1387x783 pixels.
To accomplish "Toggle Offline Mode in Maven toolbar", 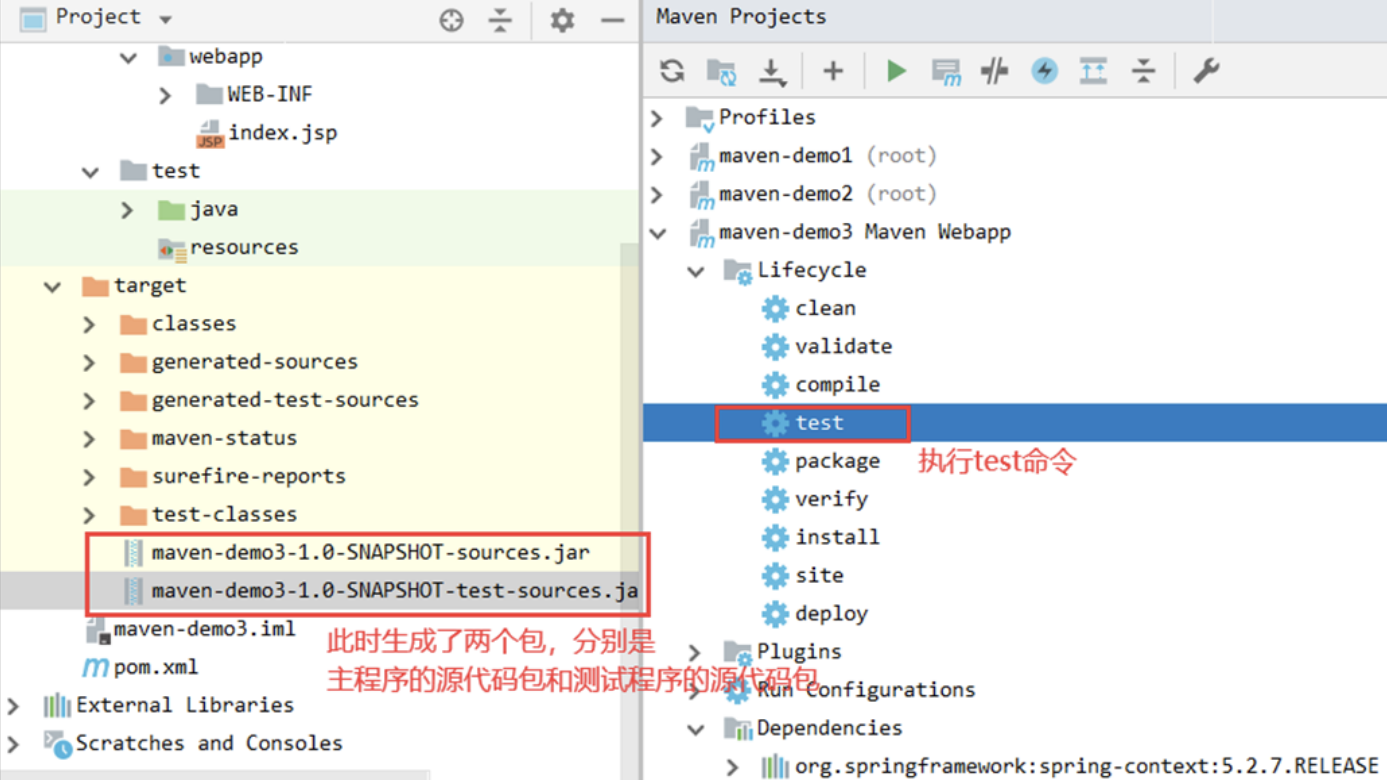I will pos(994,71).
